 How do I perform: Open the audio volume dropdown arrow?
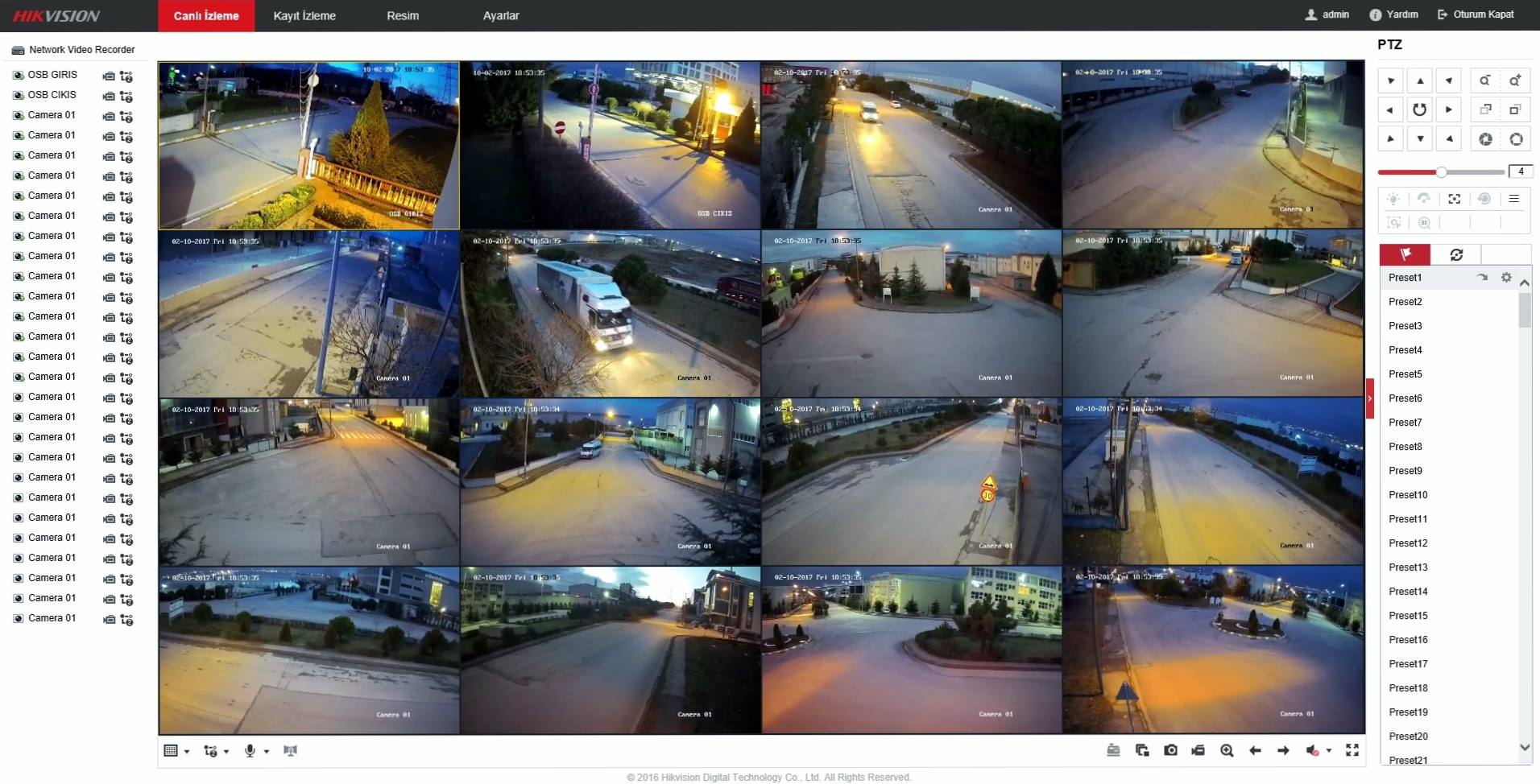(1328, 751)
